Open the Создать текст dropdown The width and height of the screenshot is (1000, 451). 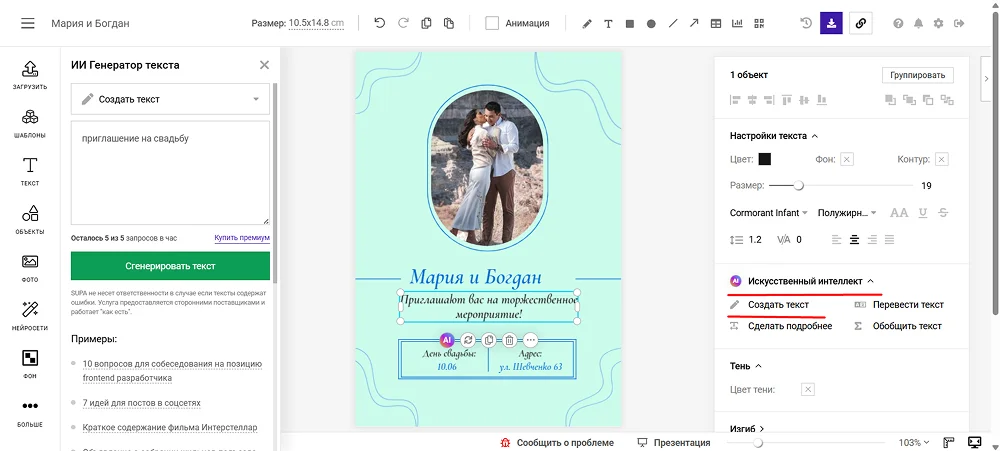pyautogui.click(x=170, y=99)
